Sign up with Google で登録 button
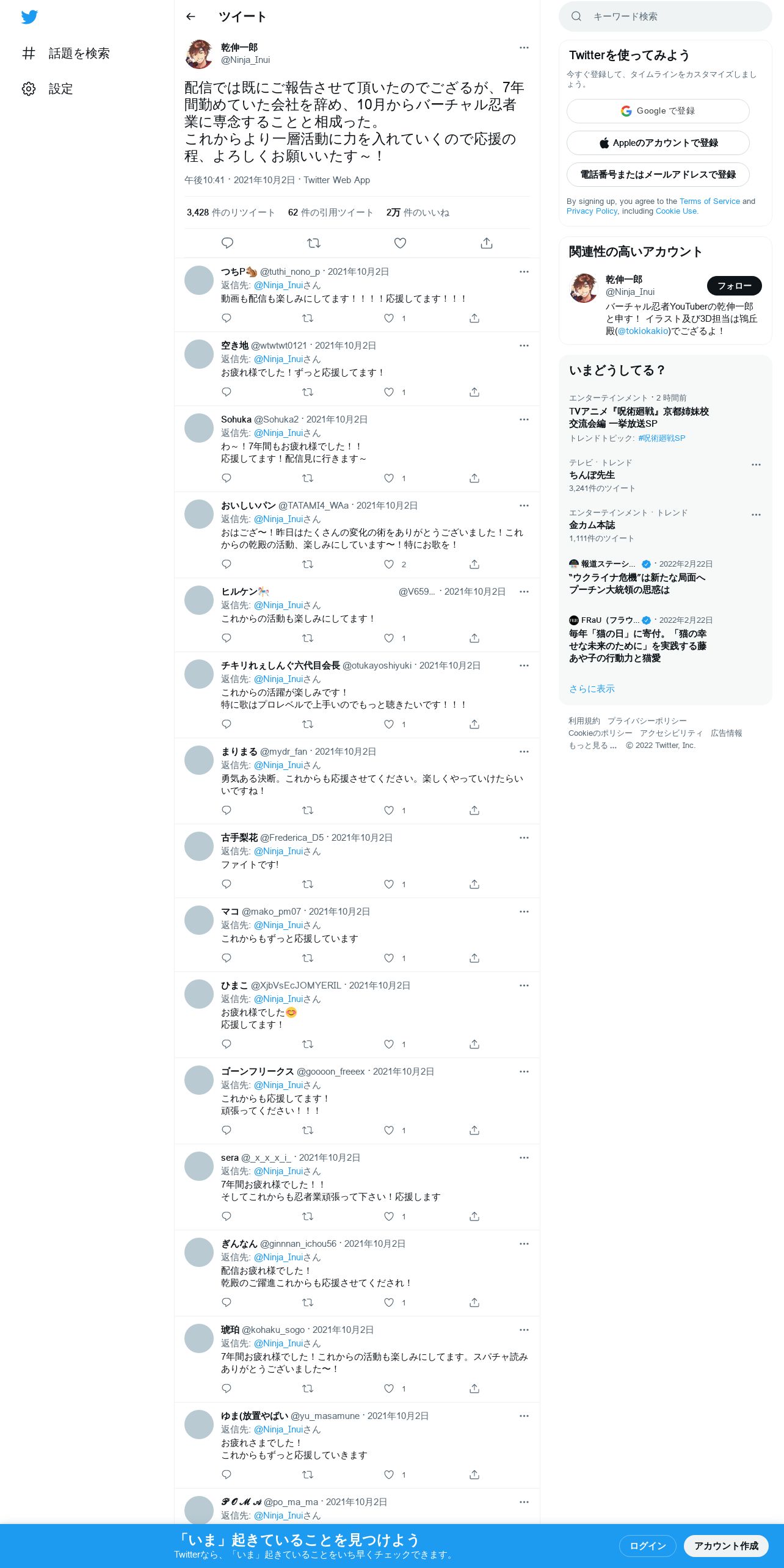This screenshot has height=1568, width=784. 658,111
